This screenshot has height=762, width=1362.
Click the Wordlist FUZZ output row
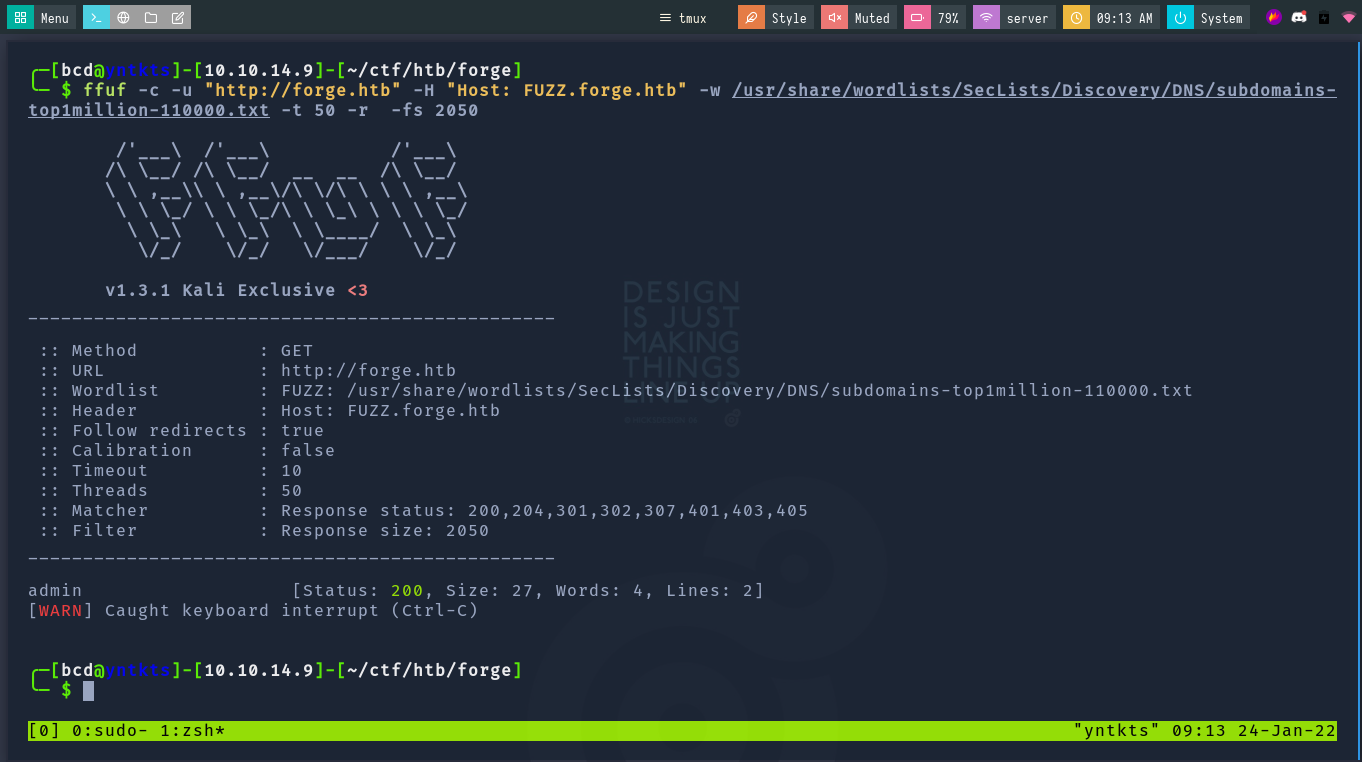coord(616,390)
